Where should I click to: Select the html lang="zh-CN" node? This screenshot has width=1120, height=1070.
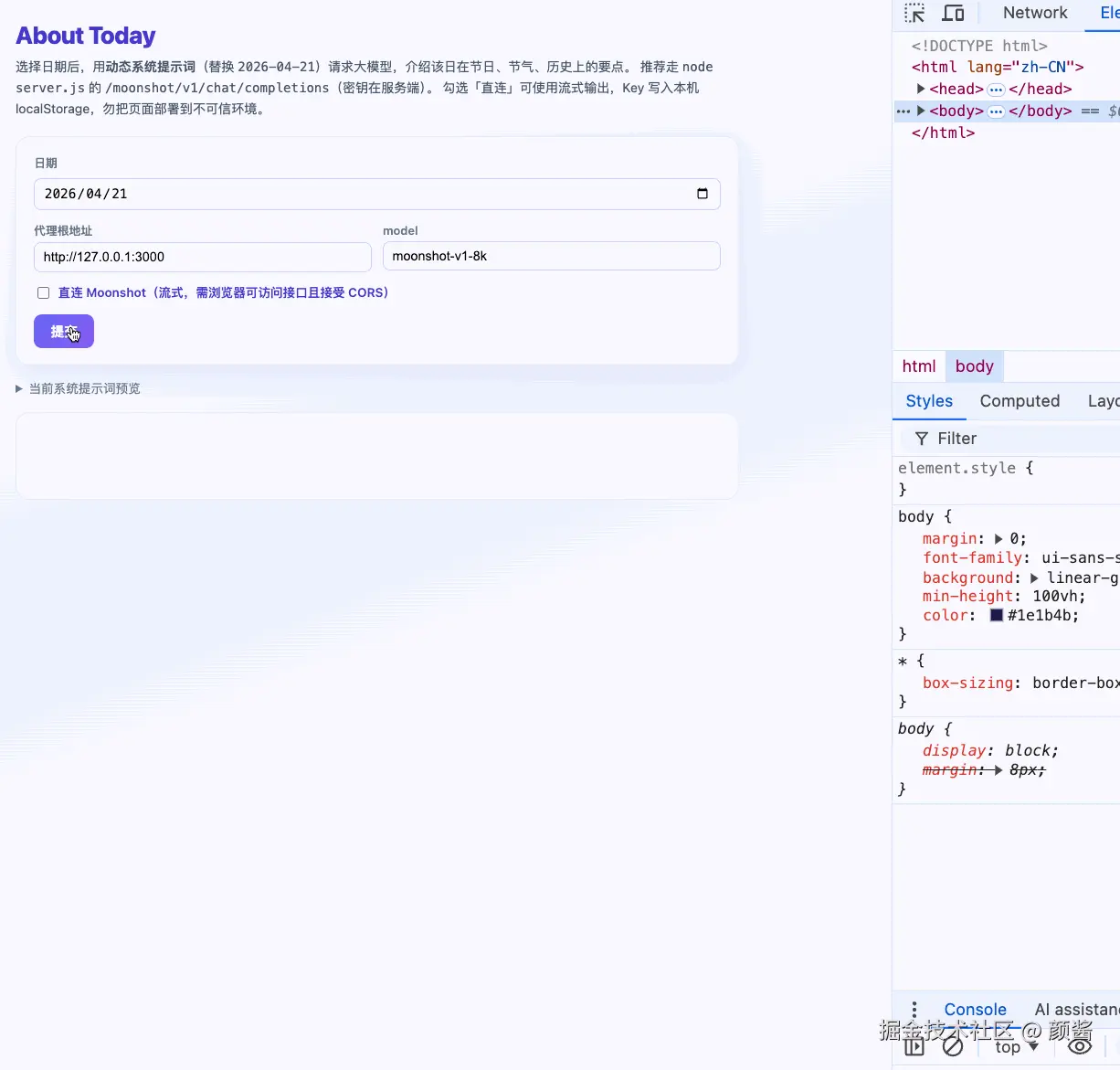pyautogui.click(x=998, y=67)
